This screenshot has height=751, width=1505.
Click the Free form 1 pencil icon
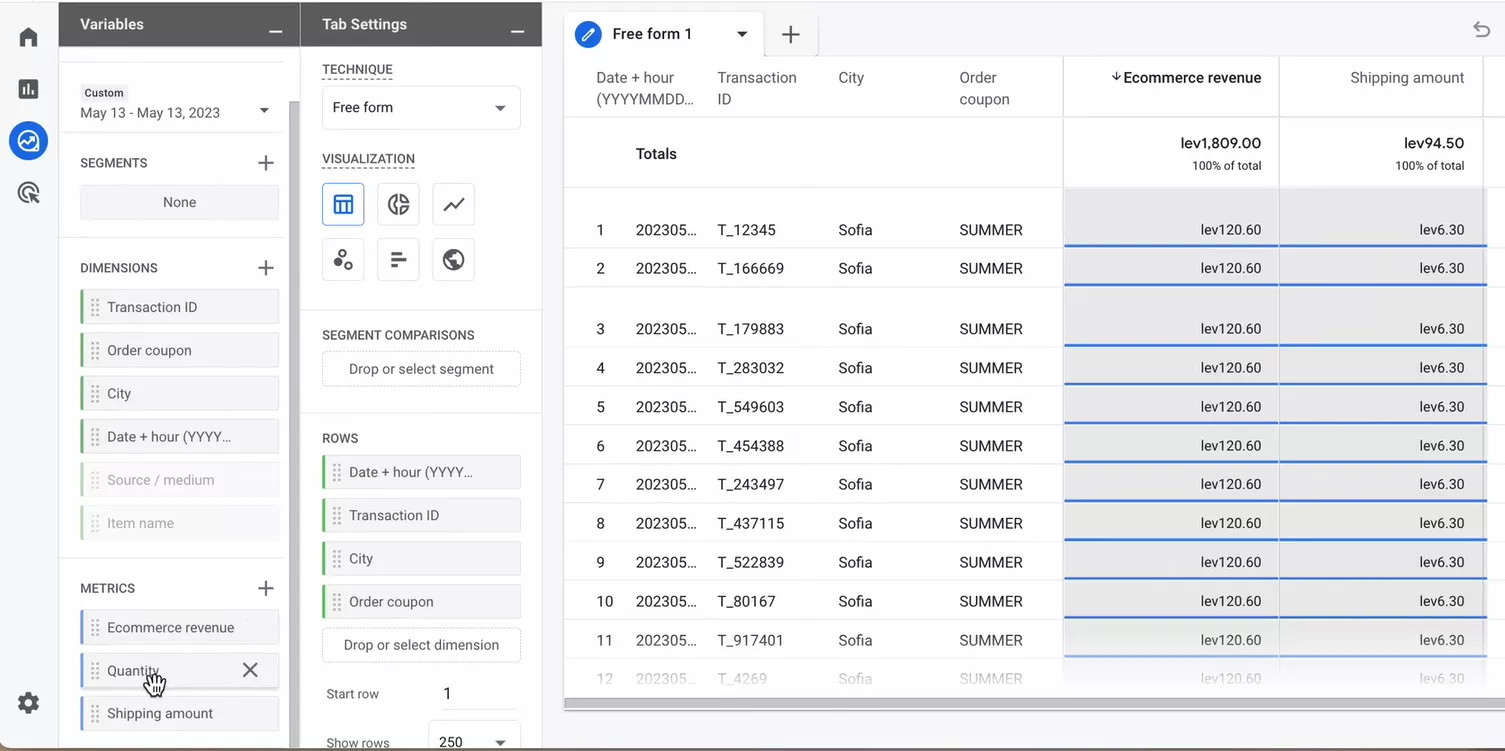point(588,34)
